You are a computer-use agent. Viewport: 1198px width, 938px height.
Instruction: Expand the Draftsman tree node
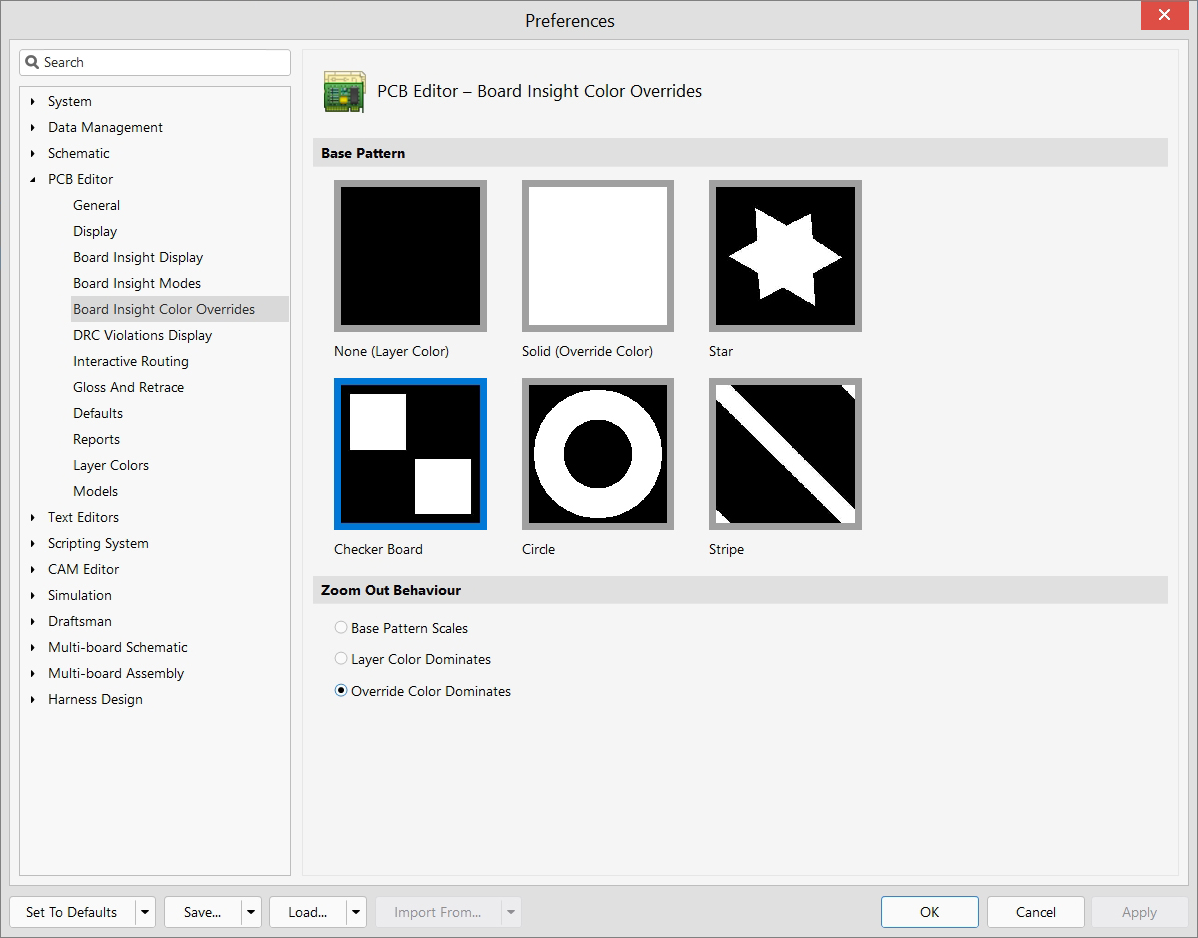tap(33, 622)
